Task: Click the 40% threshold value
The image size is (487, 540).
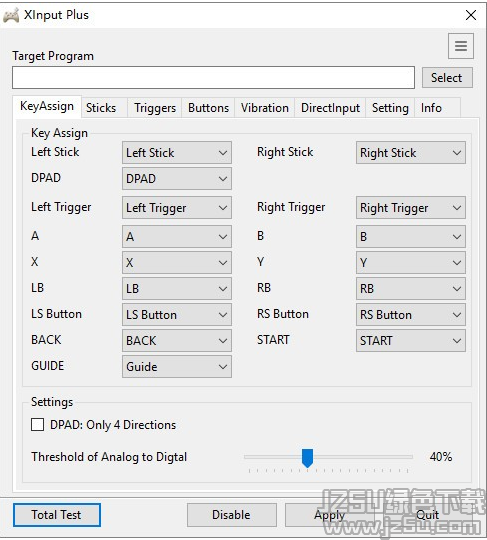Action: pyautogui.click(x=441, y=457)
